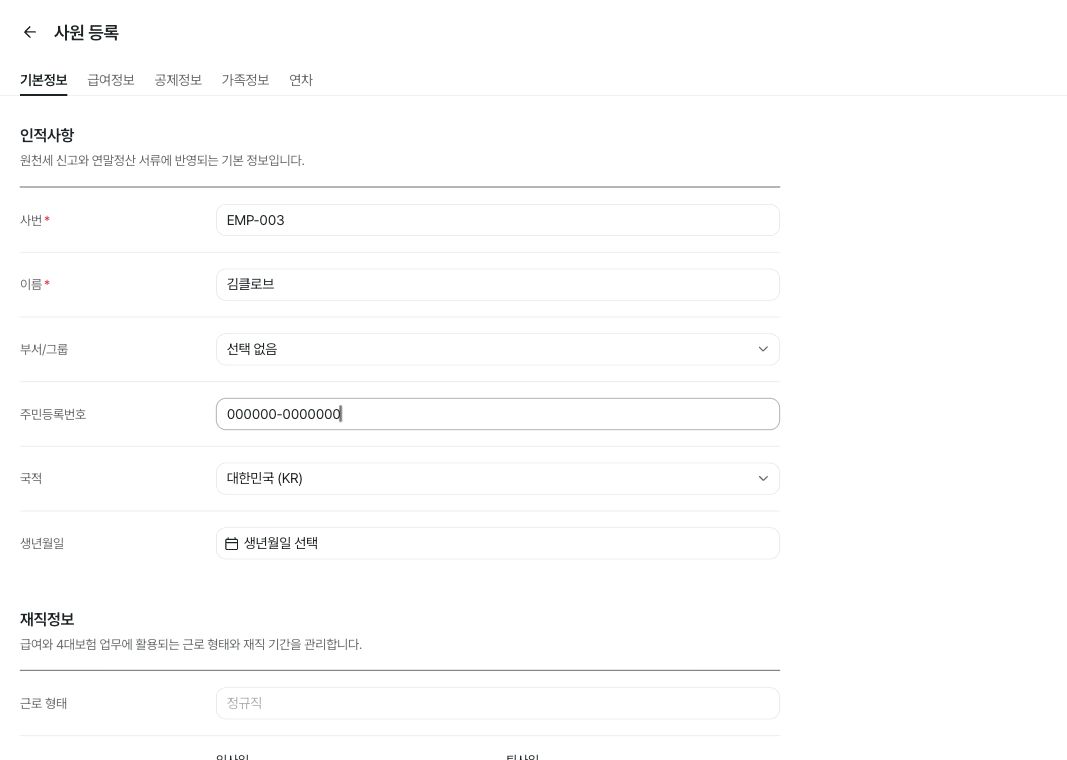Click the 사원 등록 page title
Image resolution: width=1067 pixels, height=760 pixels.
pyautogui.click(x=86, y=32)
